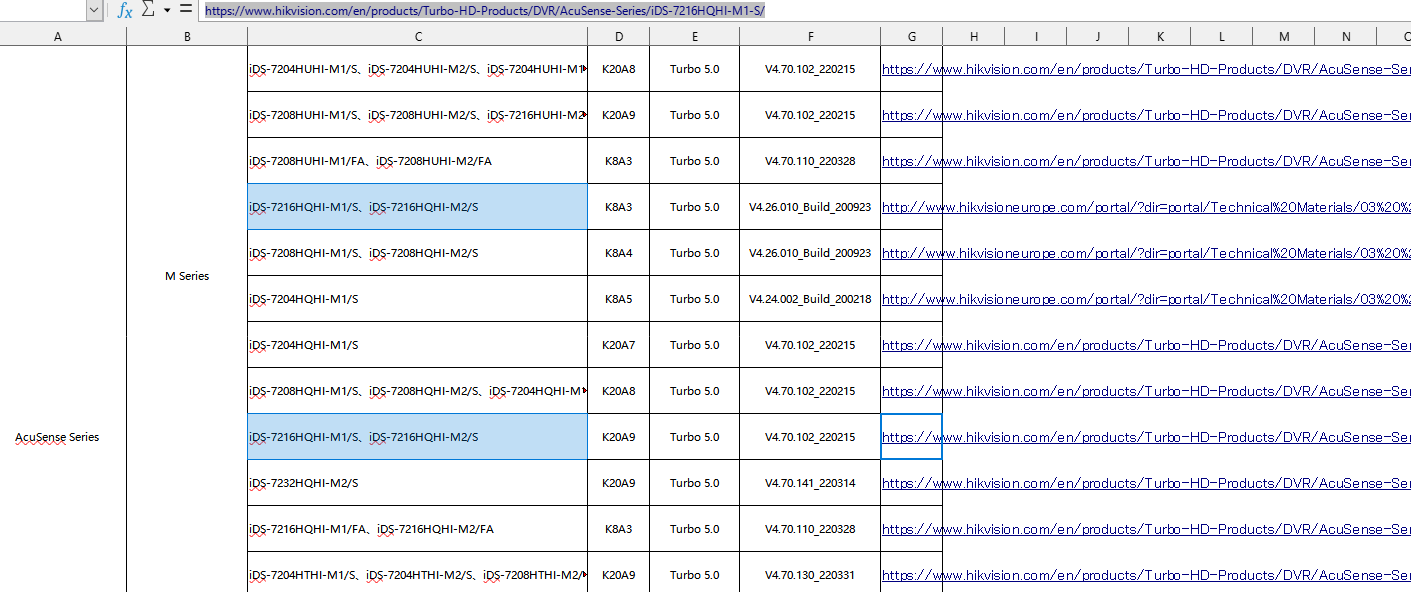Select column A by its header
Image resolution: width=1411 pixels, height=592 pixels.
58,37
